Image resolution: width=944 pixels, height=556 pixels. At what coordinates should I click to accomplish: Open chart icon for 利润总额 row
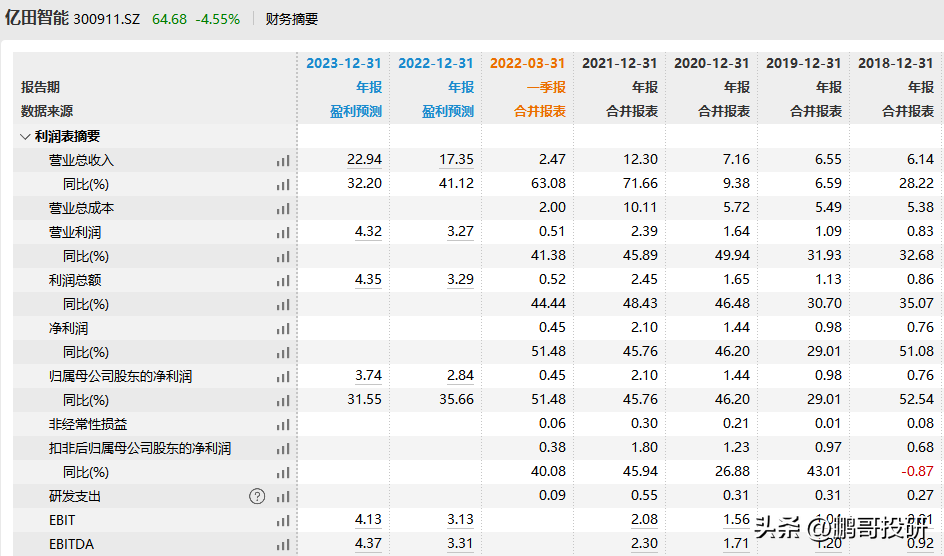pyautogui.click(x=283, y=281)
